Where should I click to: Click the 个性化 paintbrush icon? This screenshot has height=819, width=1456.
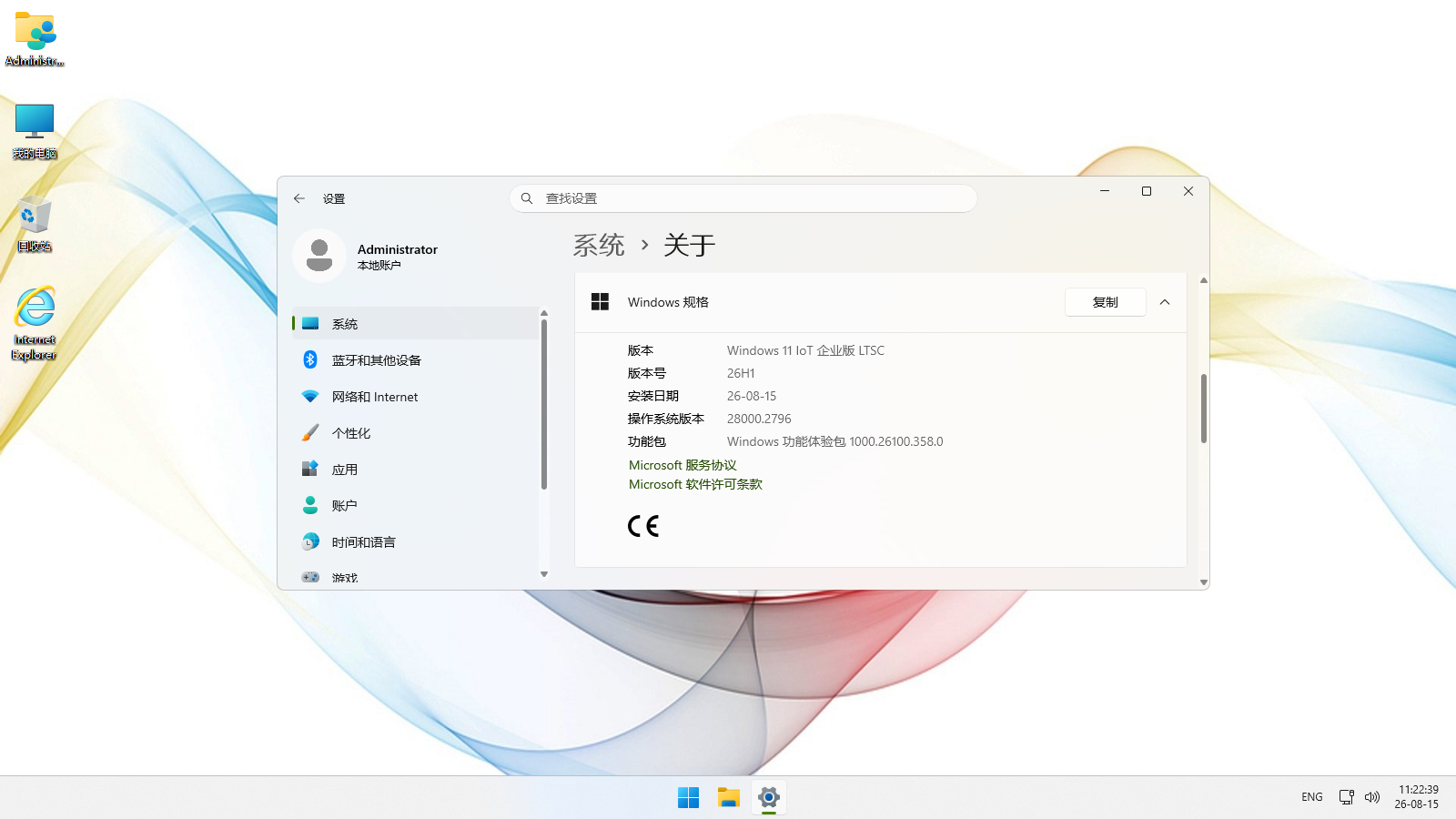click(x=310, y=433)
